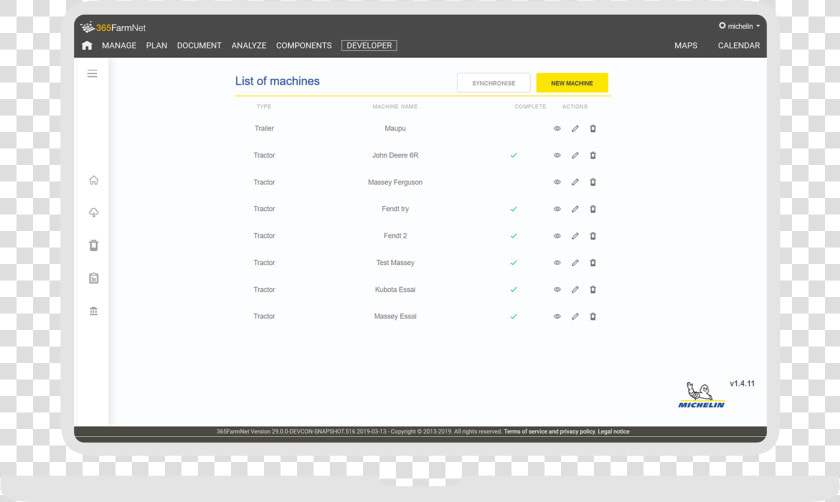
Task: Open the CALENDAR
Action: [739, 46]
